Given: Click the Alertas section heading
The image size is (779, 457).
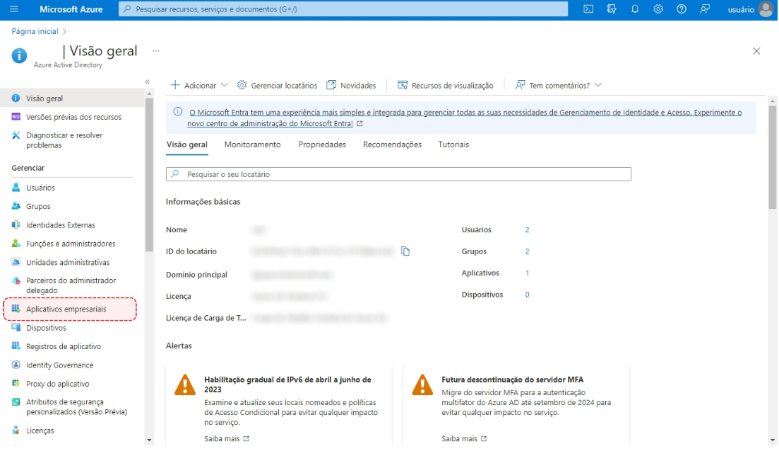Looking at the screenshot, I should pos(179,346).
